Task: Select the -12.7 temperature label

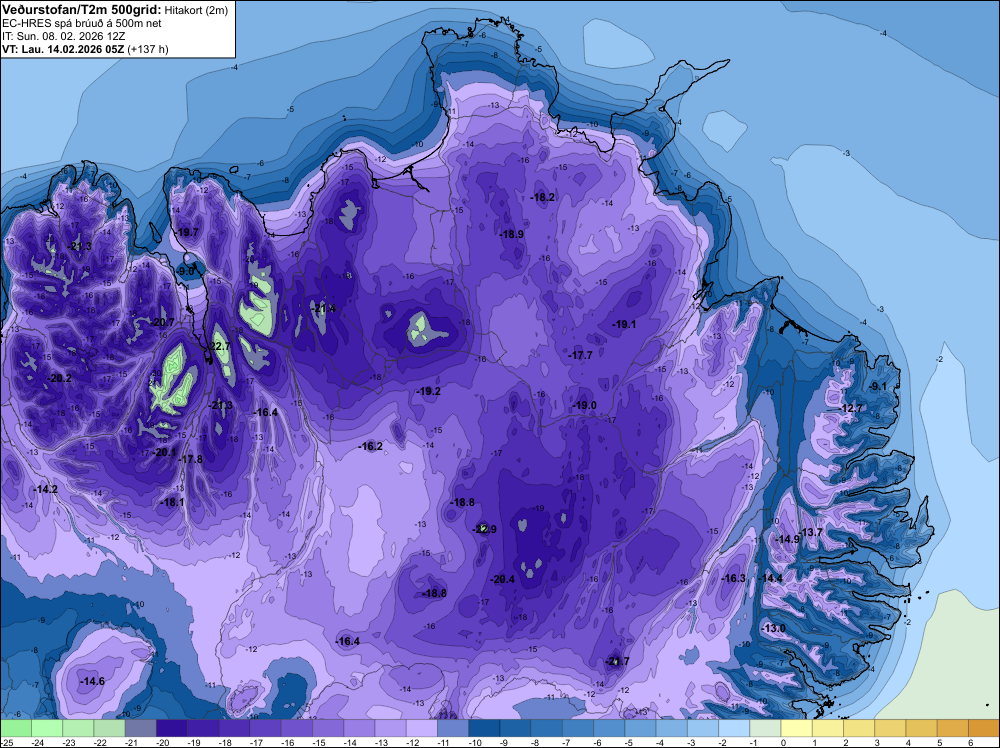Action: (851, 408)
